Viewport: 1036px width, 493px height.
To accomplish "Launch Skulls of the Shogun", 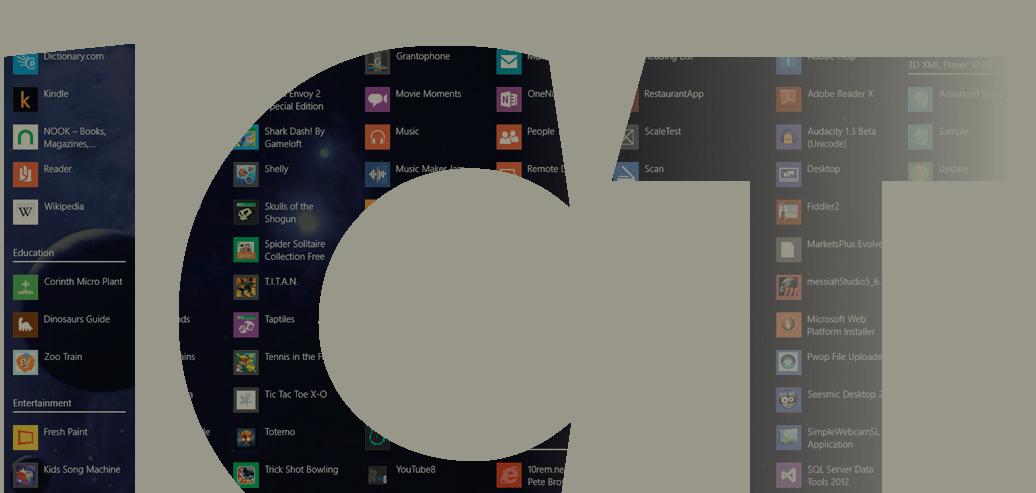I will 246,212.
